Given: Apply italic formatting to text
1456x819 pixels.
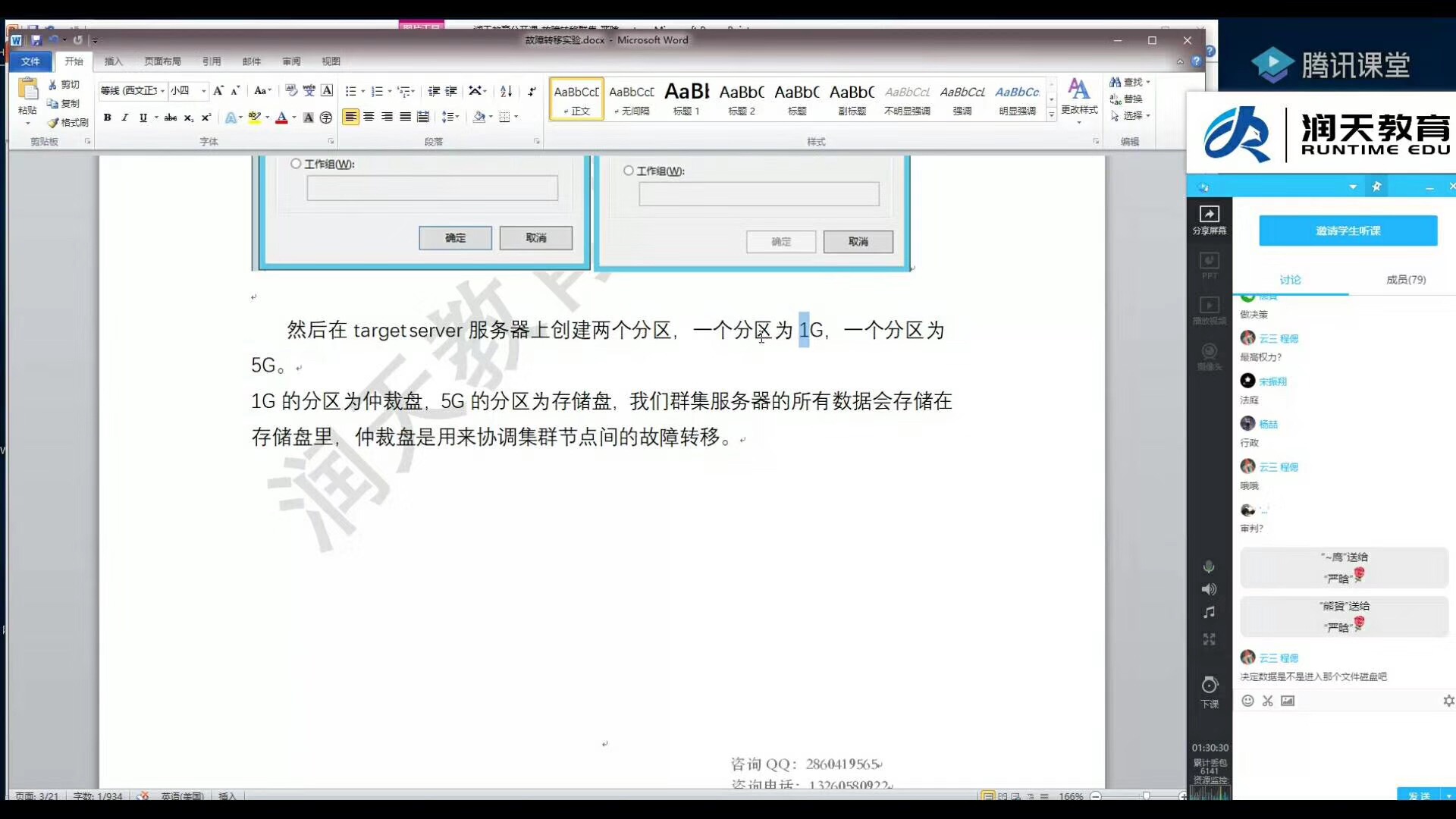Looking at the screenshot, I should [124, 118].
